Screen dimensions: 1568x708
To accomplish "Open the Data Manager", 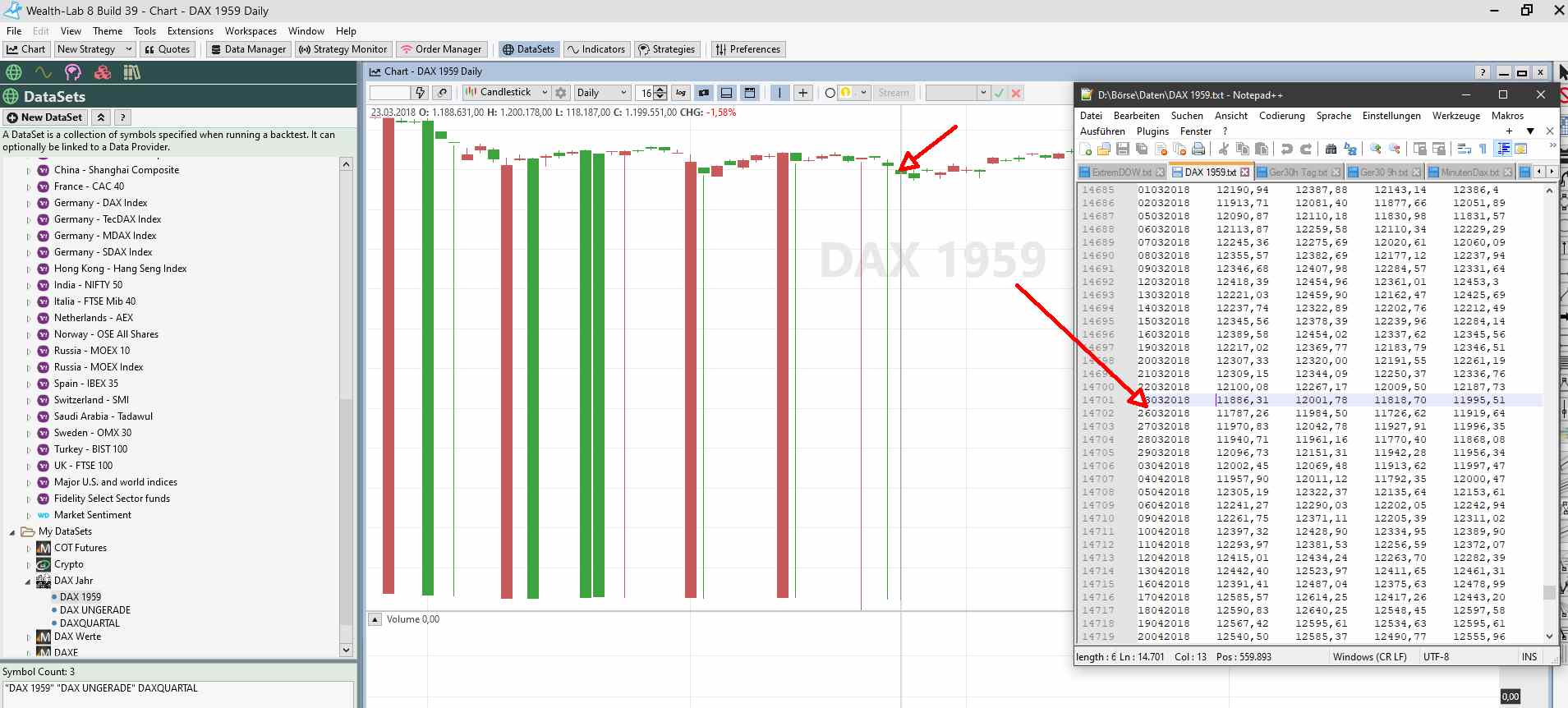I will [x=248, y=49].
